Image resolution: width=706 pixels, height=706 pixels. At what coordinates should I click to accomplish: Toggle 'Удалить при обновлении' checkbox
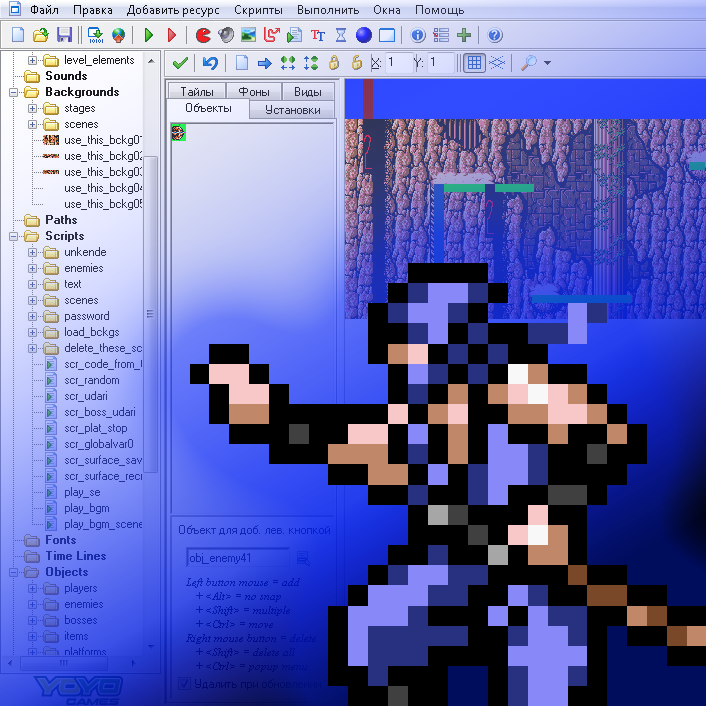(184, 683)
